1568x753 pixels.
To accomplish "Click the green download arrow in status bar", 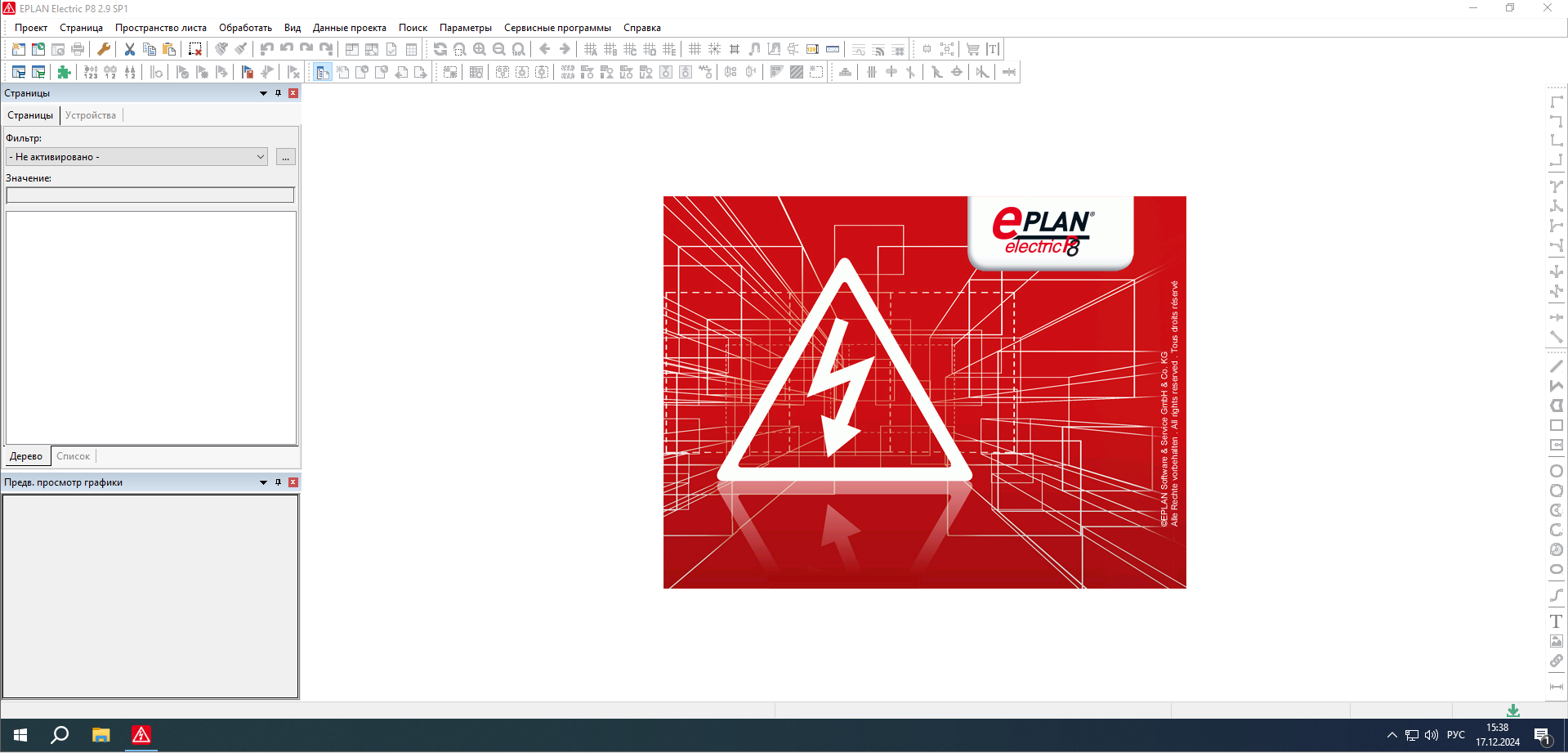I will [1513, 710].
